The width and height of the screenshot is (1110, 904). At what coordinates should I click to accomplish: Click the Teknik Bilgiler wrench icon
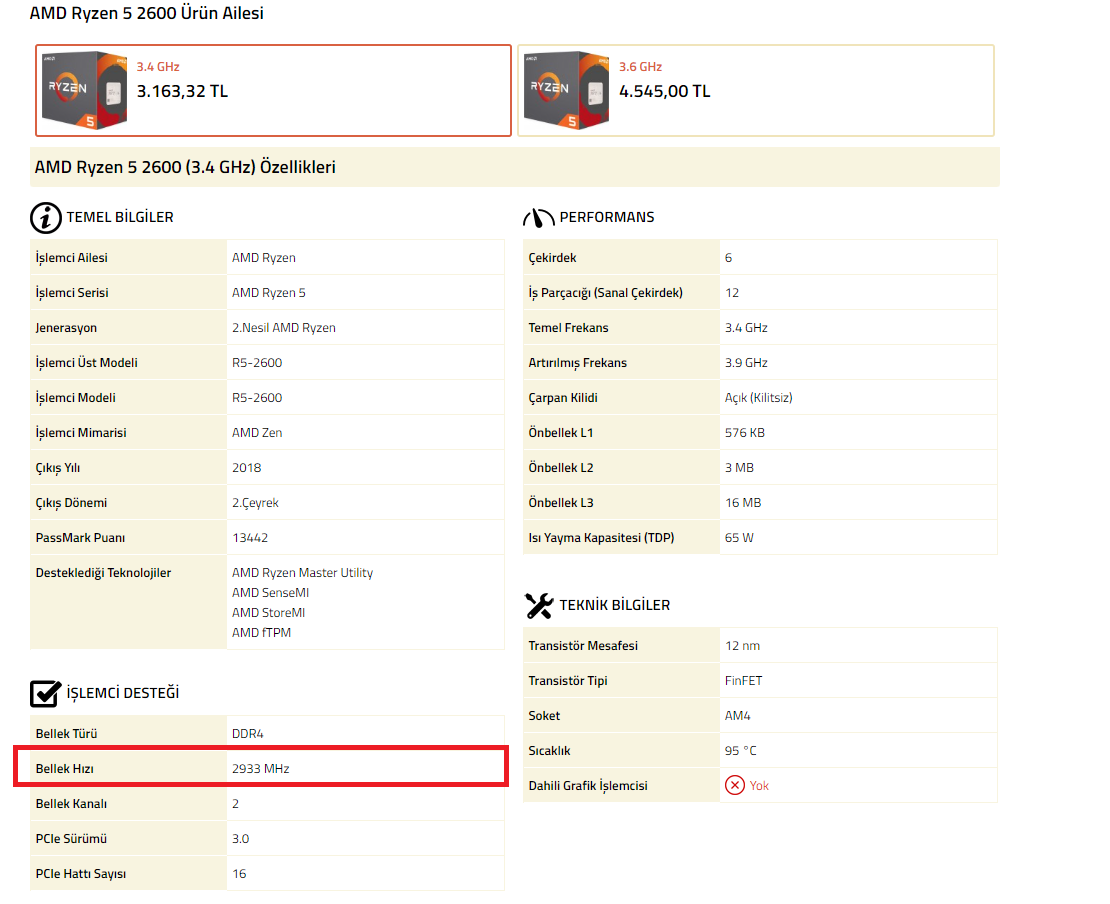[x=539, y=606]
